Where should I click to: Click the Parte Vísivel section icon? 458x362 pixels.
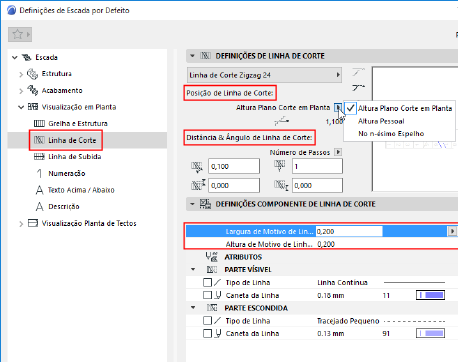coord(212,269)
